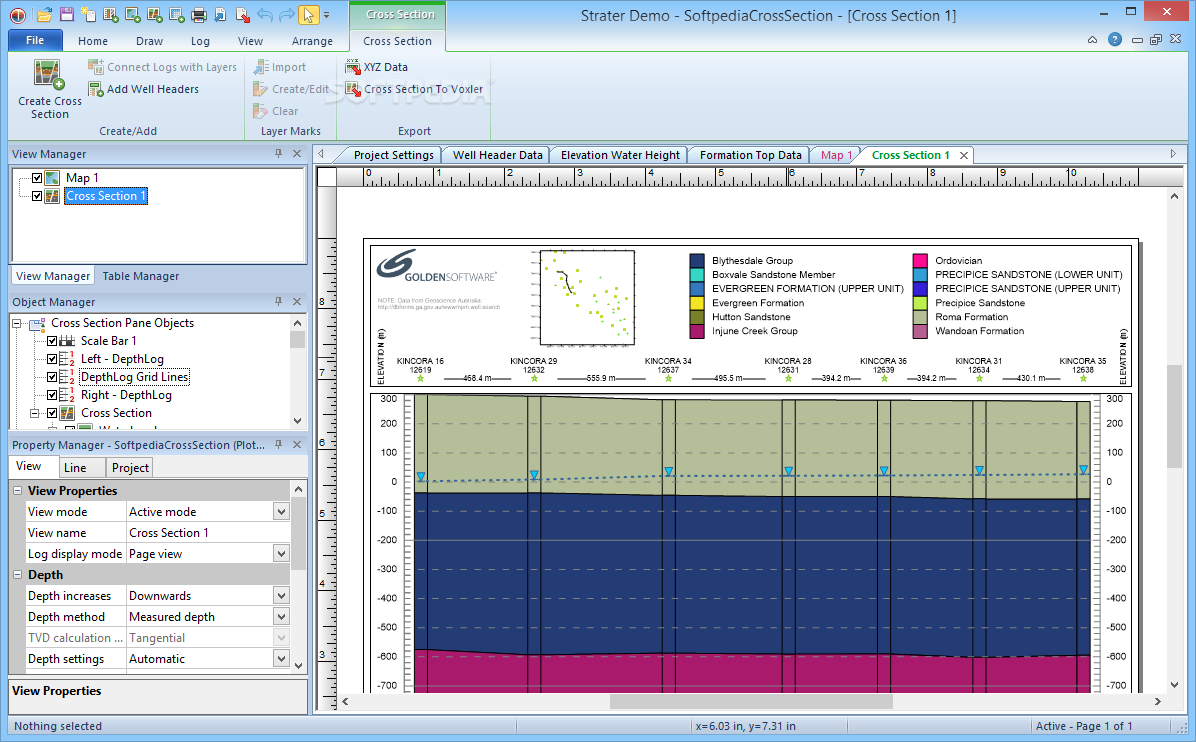Pin the Object Manager panel
The image size is (1196, 742).
278,301
